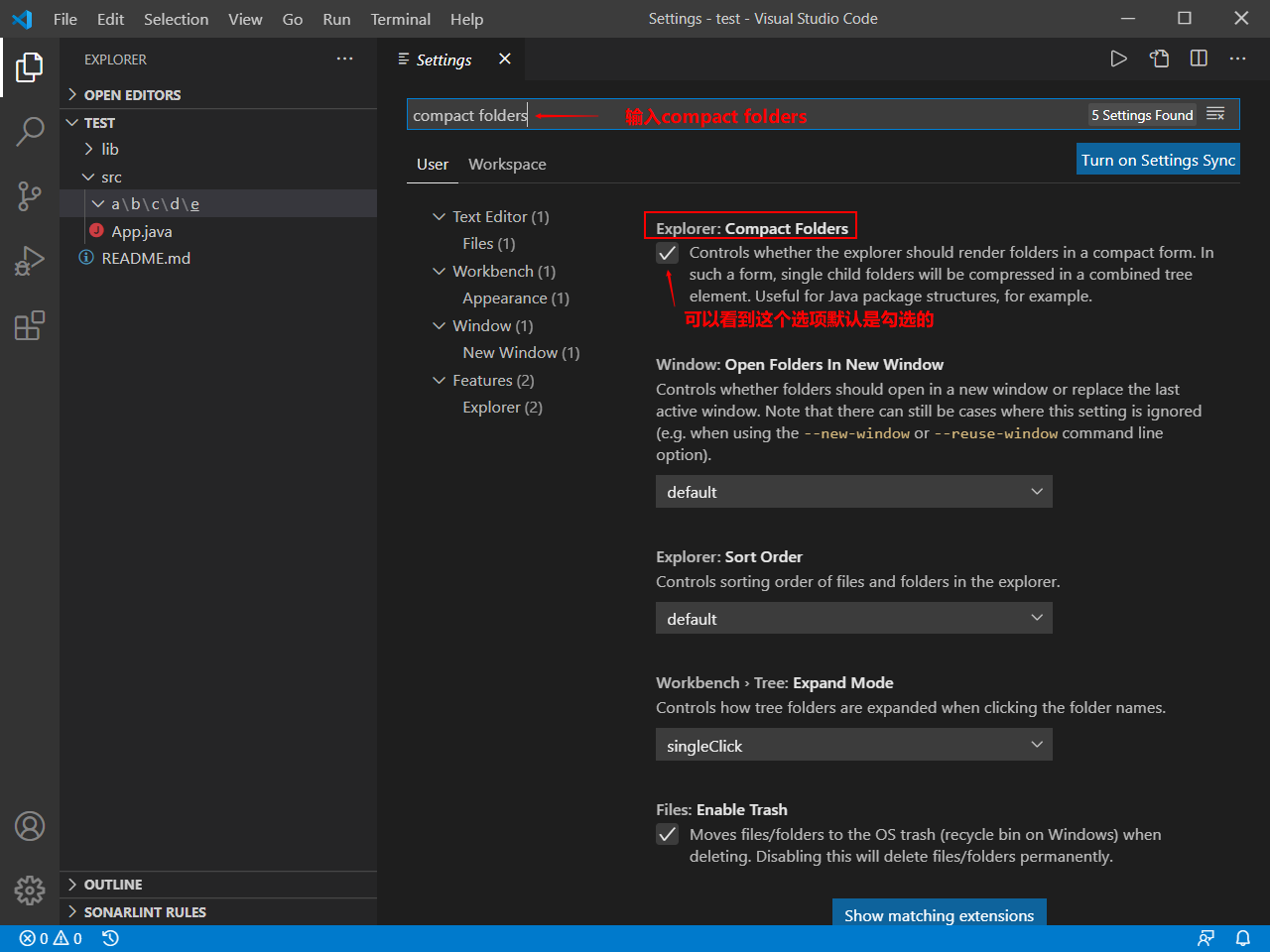1270x952 pixels.
Task: Select New Window (1) in settings tree
Action: [x=521, y=353]
